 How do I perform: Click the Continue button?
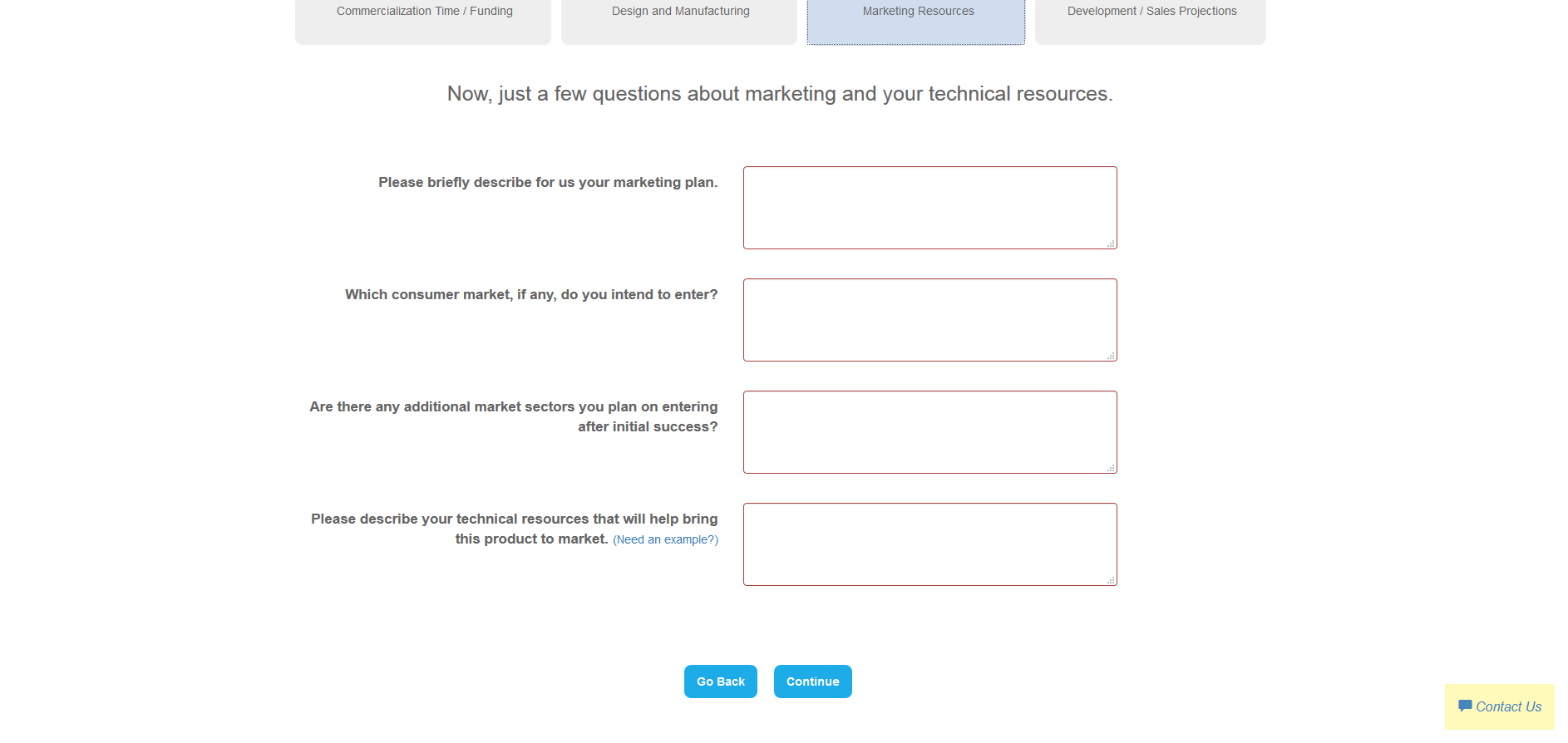coord(812,681)
